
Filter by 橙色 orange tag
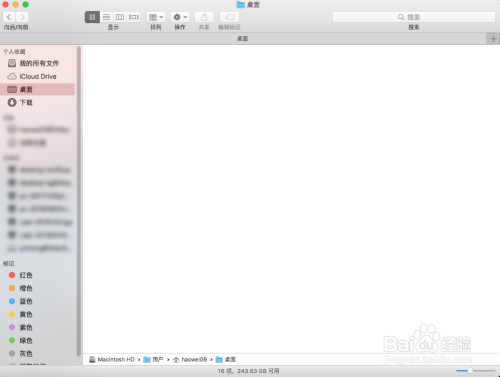(x=37, y=288)
